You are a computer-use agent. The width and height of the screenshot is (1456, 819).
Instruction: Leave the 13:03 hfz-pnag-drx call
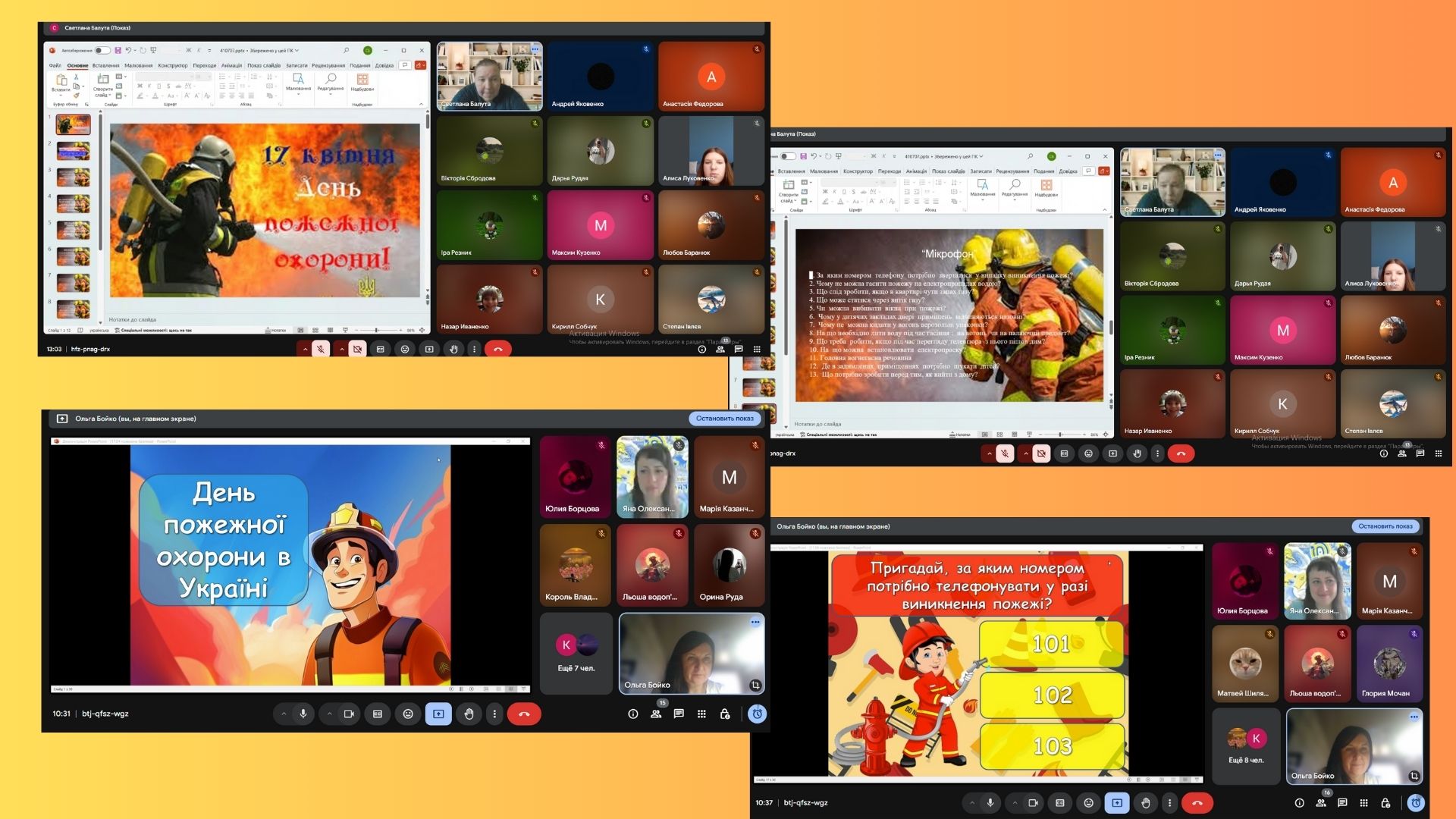(x=498, y=349)
